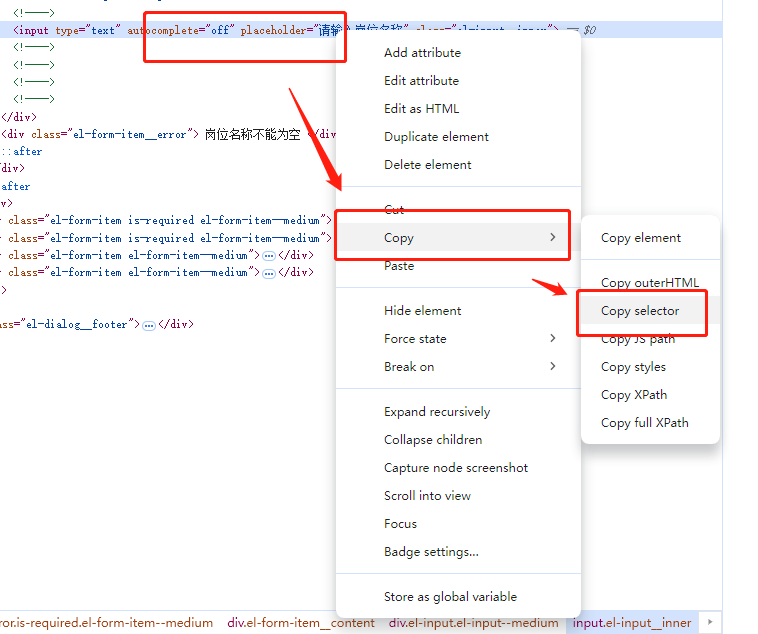
Task: Expand Break on submenu chevron
Action: pos(553,366)
